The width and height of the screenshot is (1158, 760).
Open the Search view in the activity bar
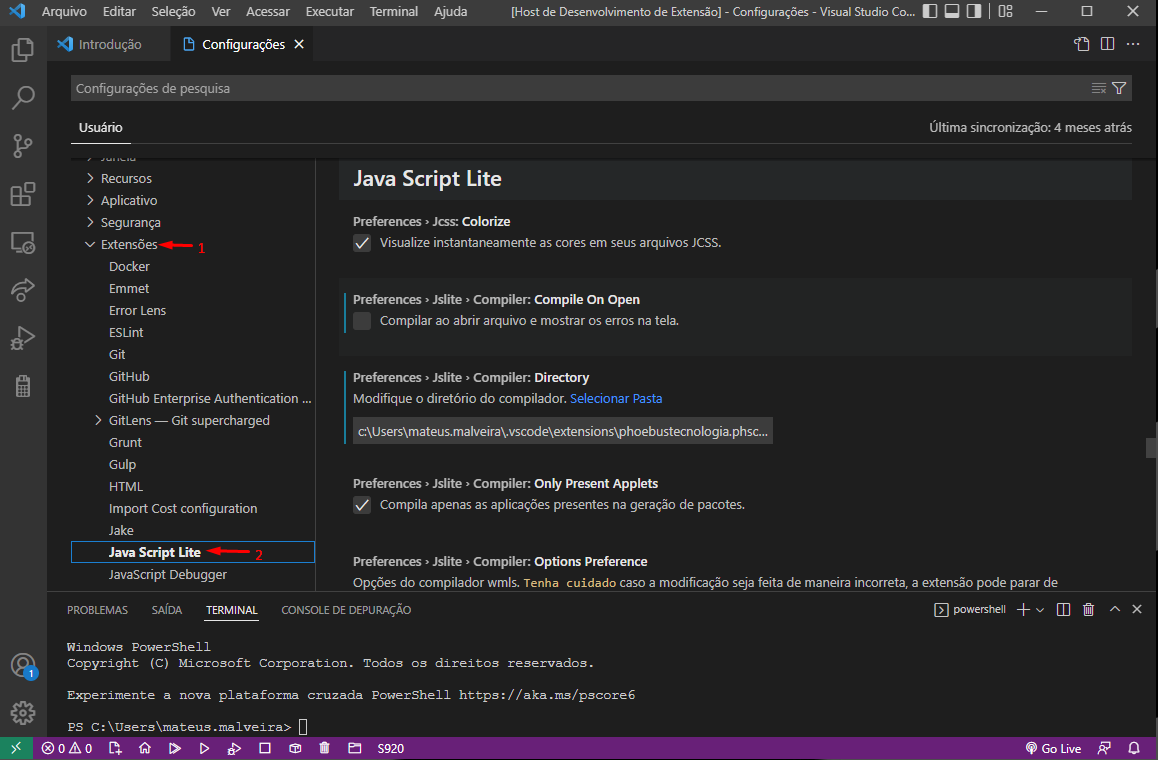click(22, 97)
